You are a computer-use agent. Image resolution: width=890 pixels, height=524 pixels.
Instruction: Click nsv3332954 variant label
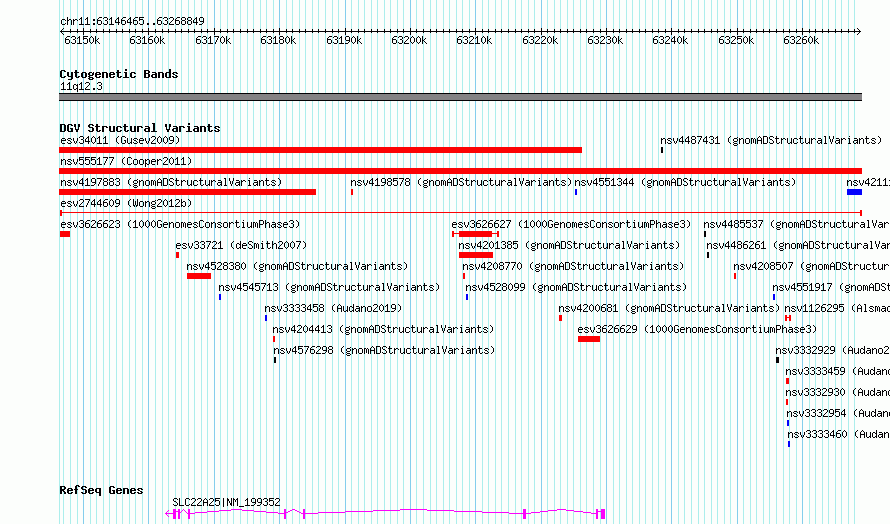click(838, 413)
